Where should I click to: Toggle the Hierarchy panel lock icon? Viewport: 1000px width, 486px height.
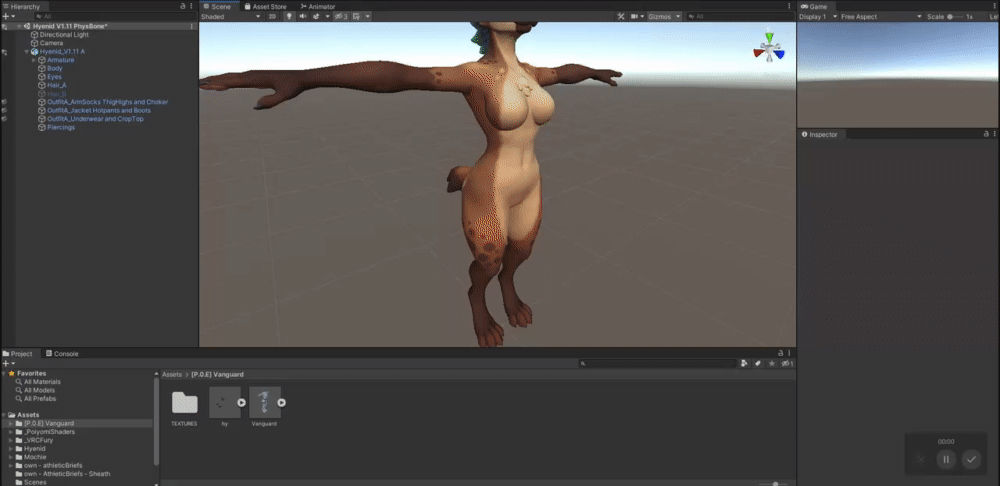[x=183, y=6]
